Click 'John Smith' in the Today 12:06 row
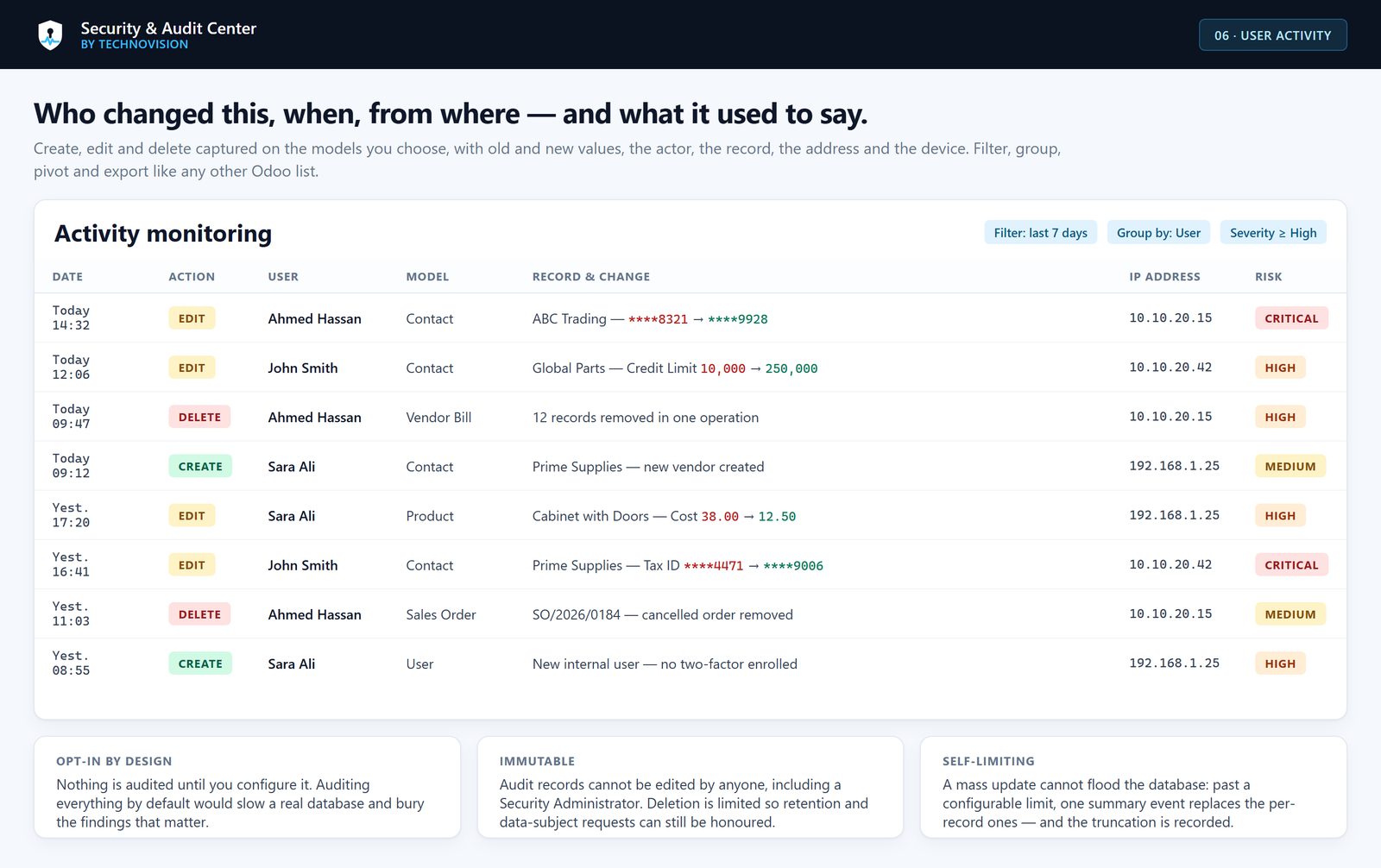Image resolution: width=1381 pixels, height=868 pixels. [302, 368]
